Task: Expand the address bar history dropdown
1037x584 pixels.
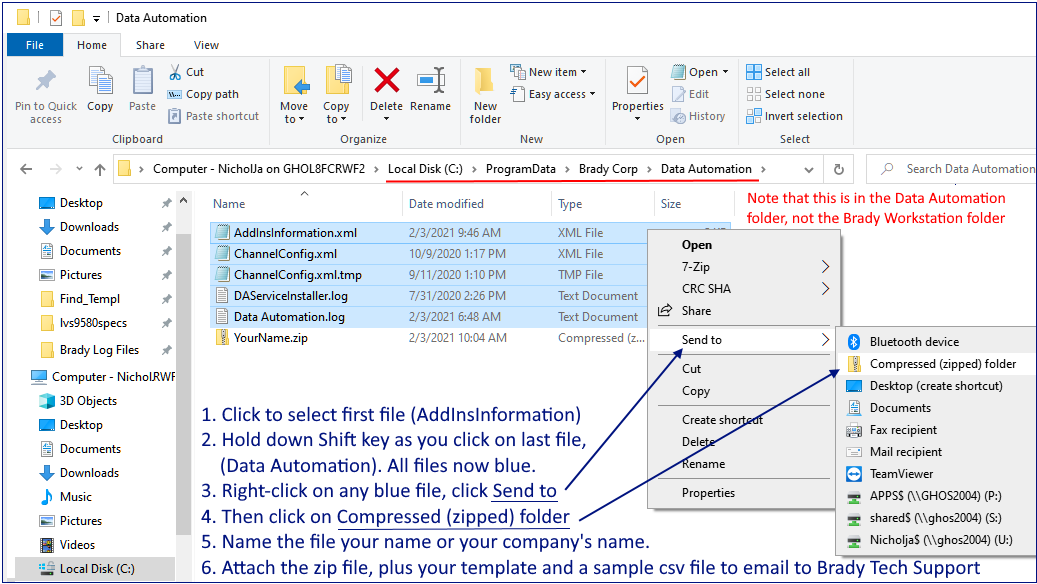Action: coord(809,169)
